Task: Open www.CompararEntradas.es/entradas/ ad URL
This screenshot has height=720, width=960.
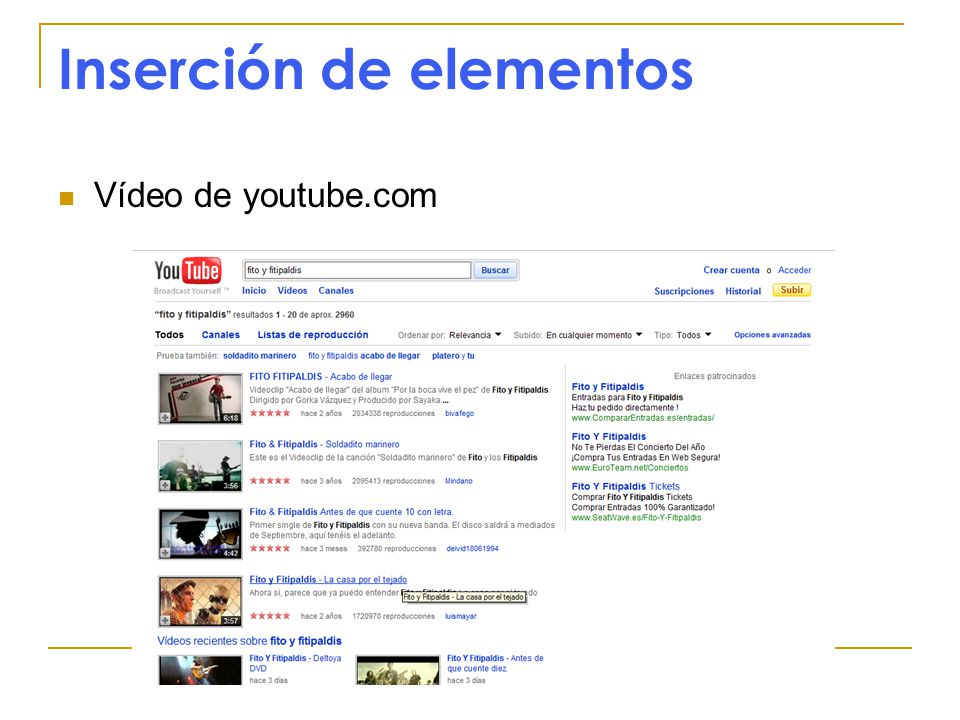Action: point(643,418)
